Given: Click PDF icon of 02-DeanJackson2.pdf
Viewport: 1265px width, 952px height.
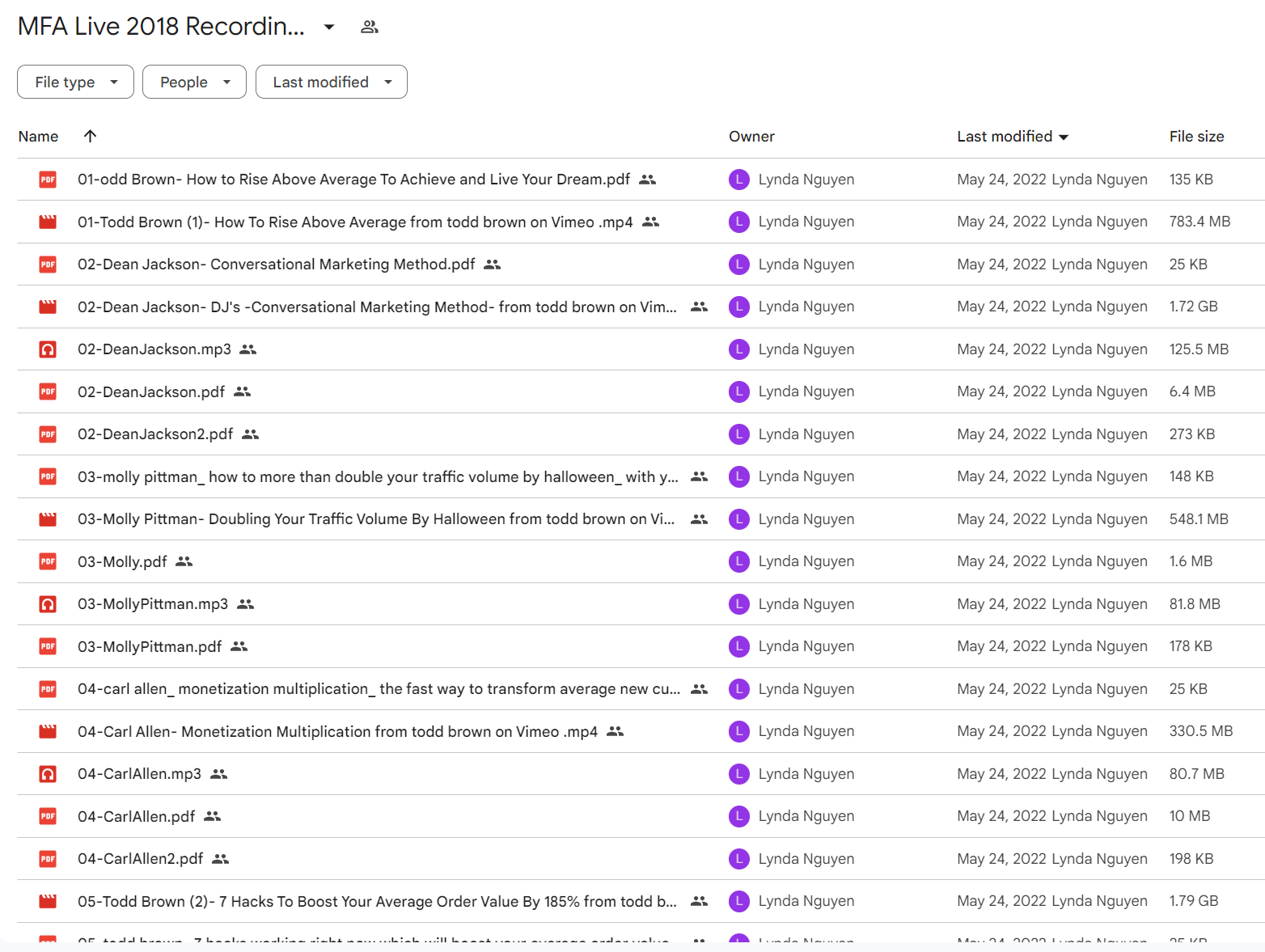Looking at the screenshot, I should coord(48,434).
